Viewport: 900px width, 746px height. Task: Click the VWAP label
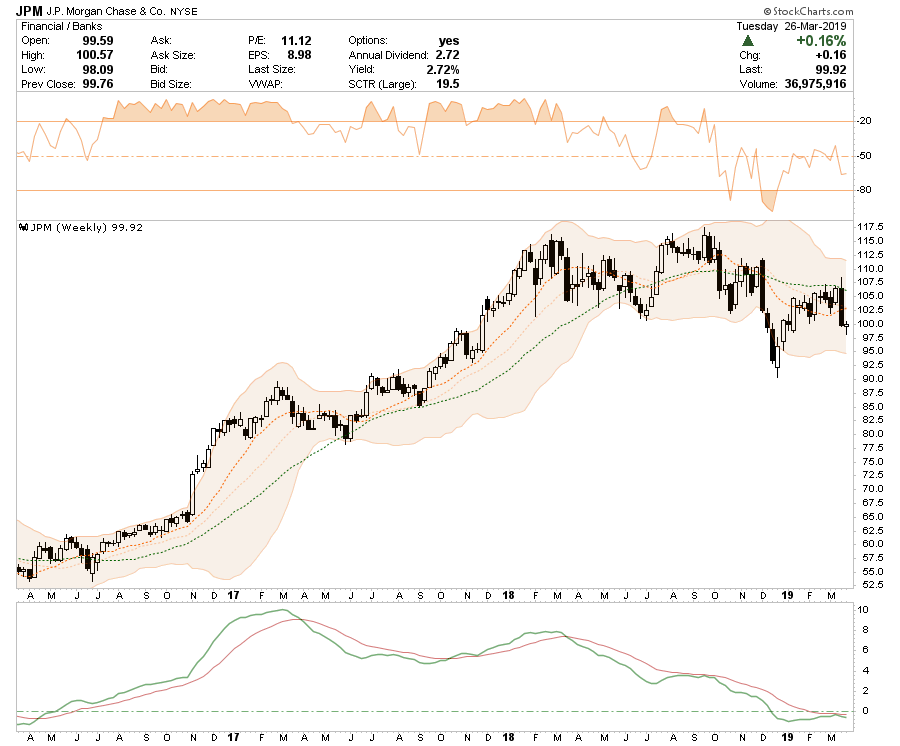tap(266, 84)
